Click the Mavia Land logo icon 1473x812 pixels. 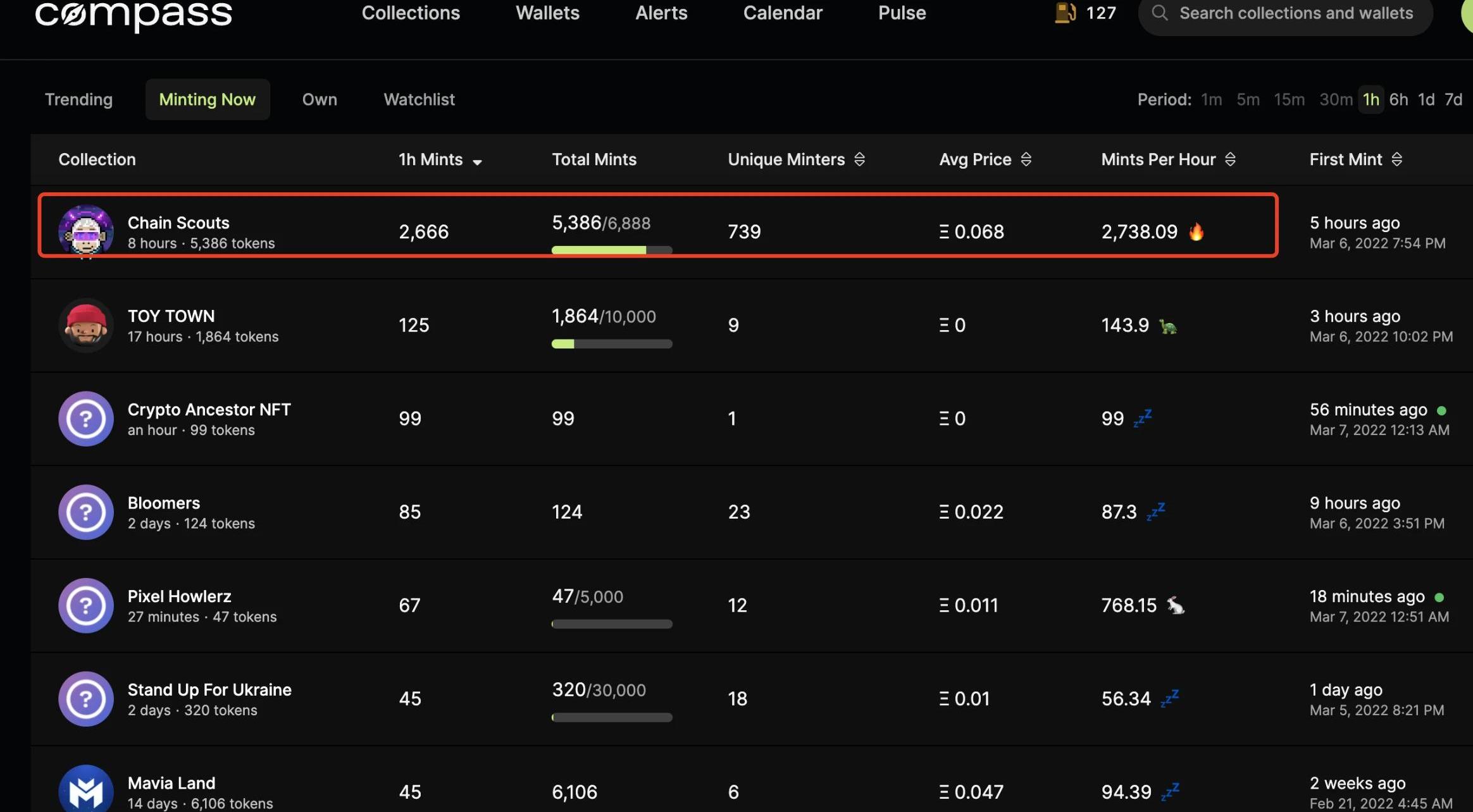click(86, 791)
